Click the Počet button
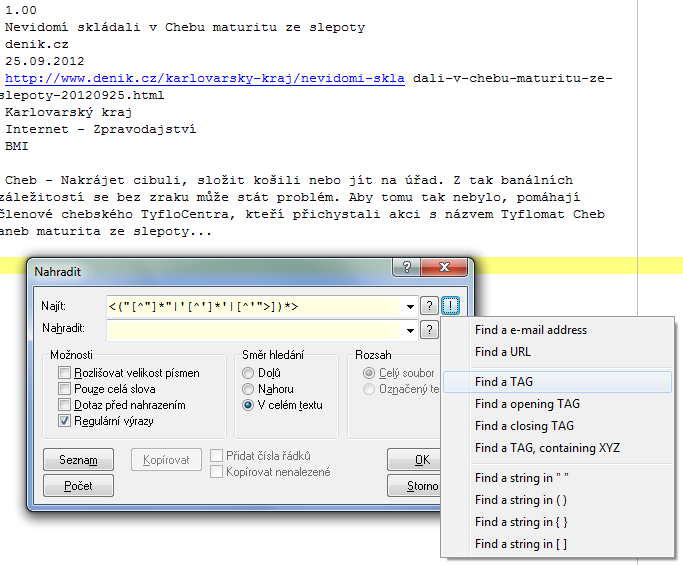 coord(78,486)
